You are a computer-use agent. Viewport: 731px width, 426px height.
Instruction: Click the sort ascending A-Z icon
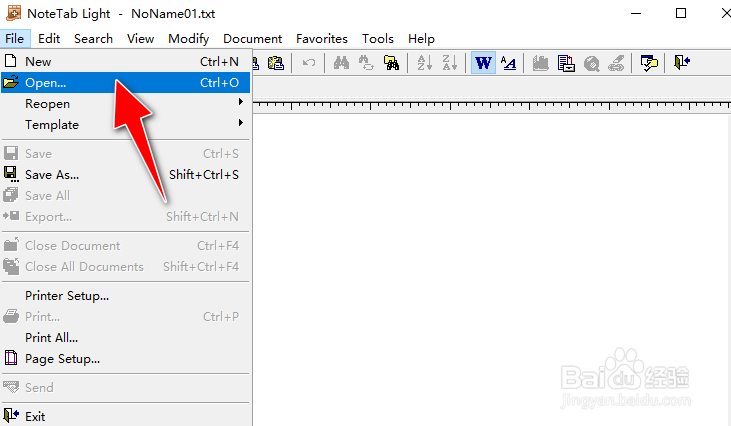click(x=424, y=62)
